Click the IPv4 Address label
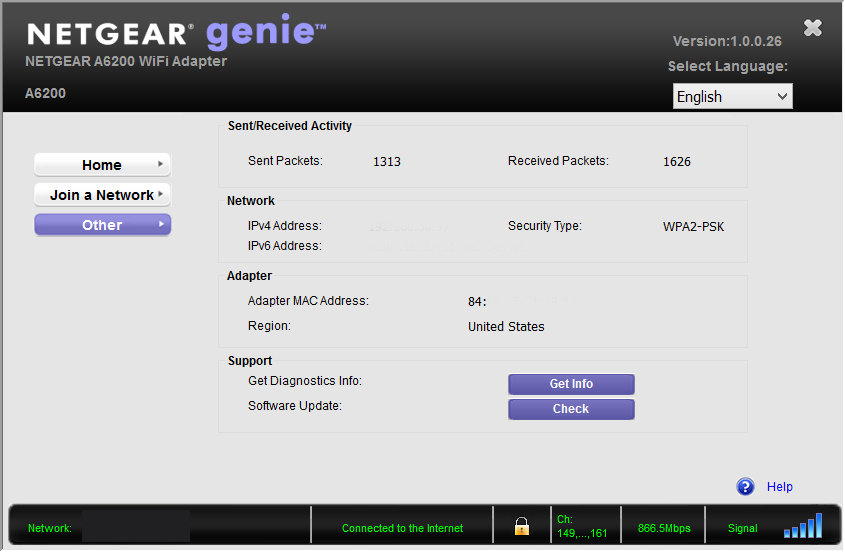This screenshot has width=845, height=552. 285,226
